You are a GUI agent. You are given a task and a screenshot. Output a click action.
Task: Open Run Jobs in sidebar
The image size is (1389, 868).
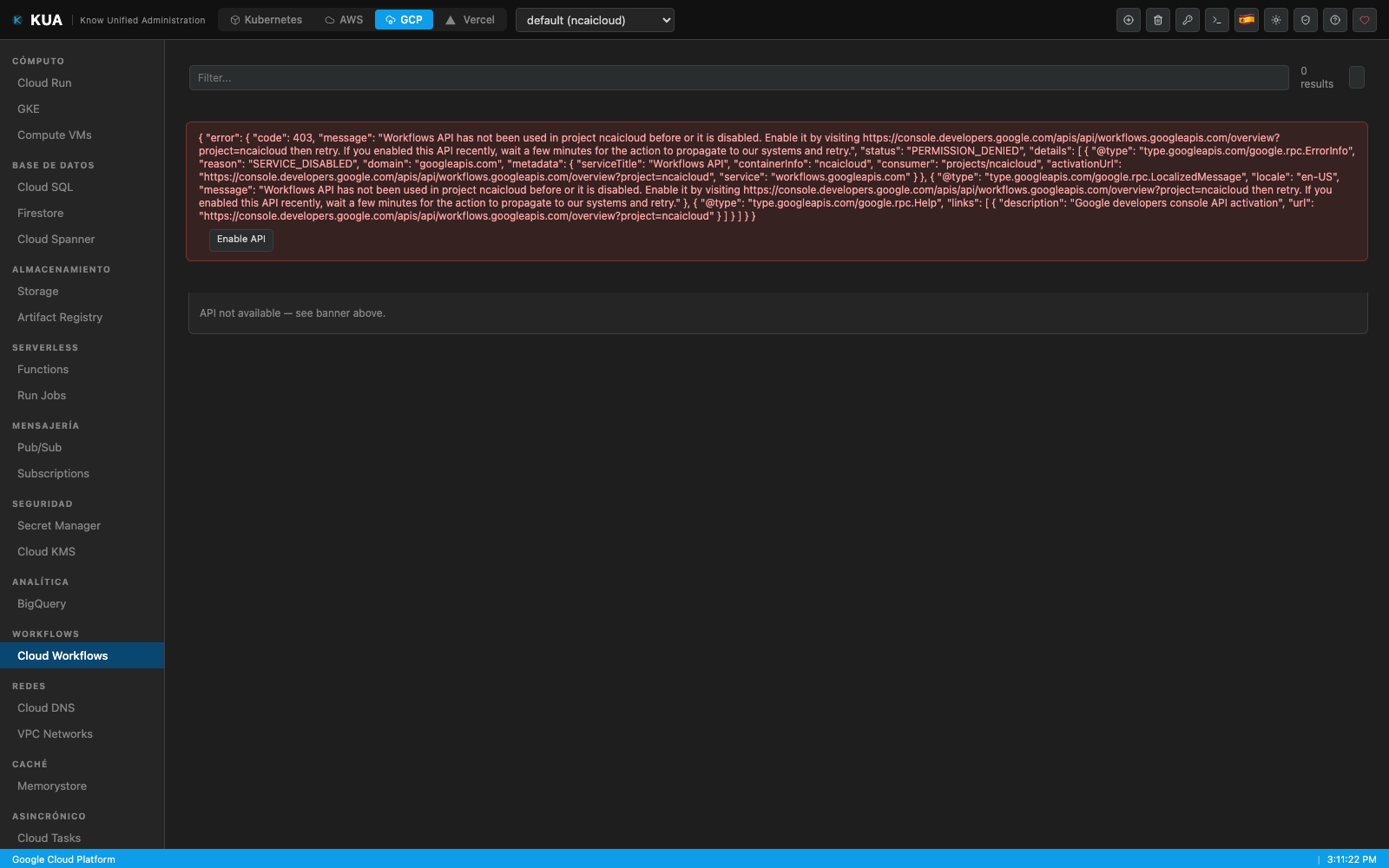point(82,396)
